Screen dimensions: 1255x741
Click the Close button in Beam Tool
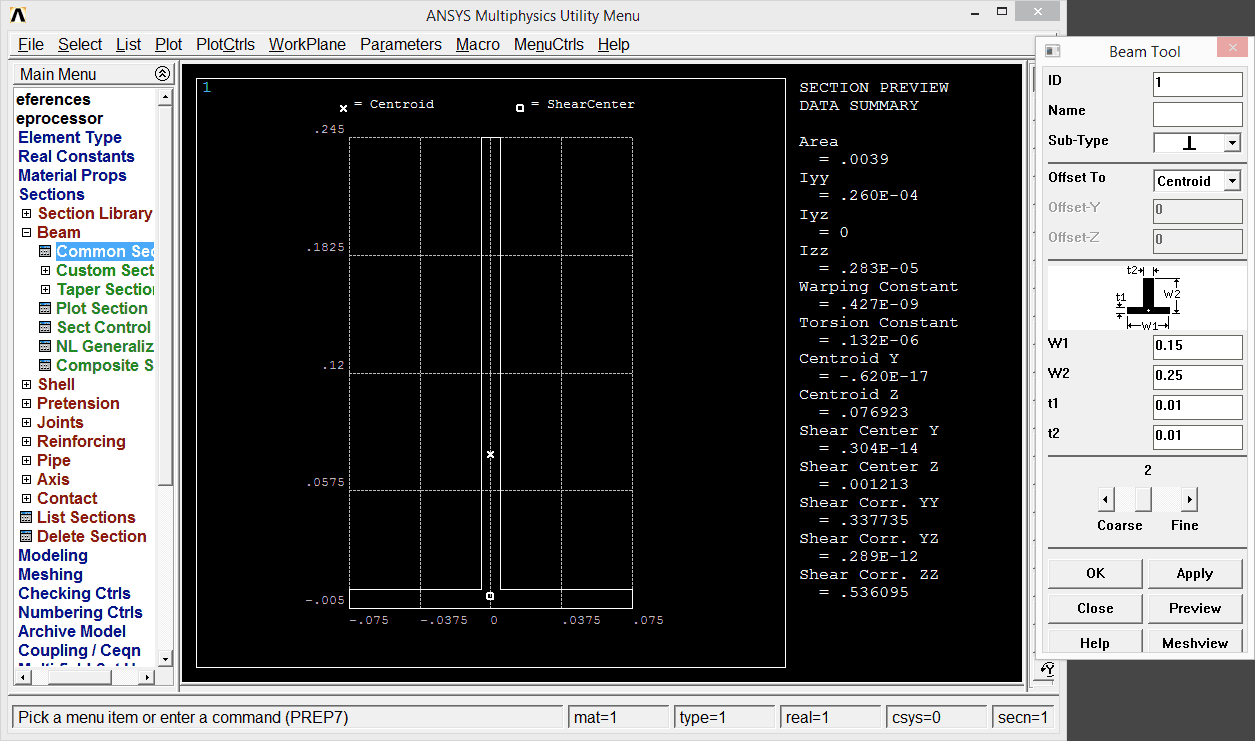[1095, 608]
